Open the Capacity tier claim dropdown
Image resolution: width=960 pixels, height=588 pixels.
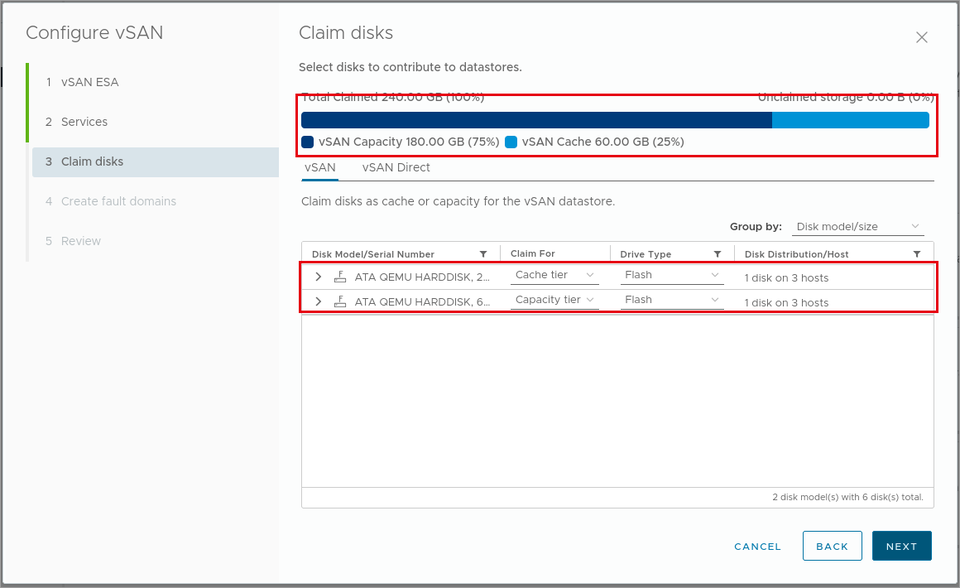[x=554, y=300]
